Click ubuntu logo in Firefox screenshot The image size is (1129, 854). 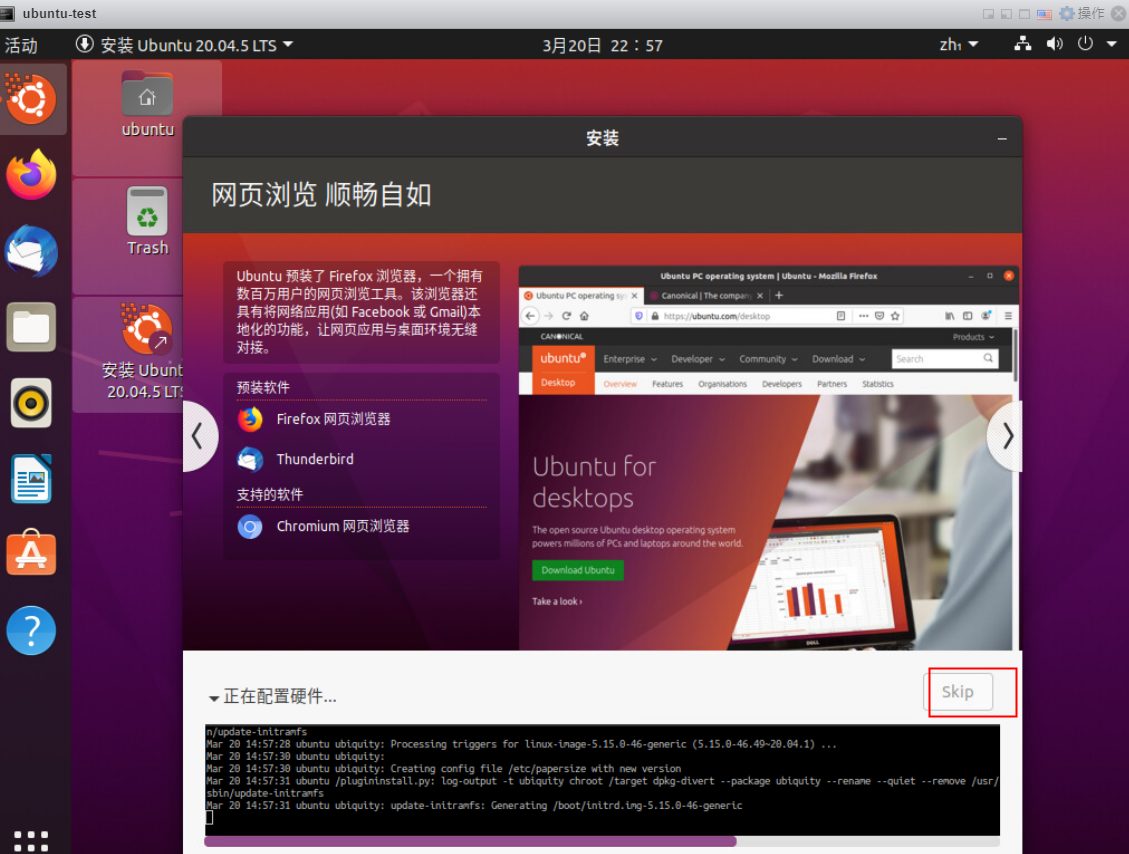tap(563, 359)
